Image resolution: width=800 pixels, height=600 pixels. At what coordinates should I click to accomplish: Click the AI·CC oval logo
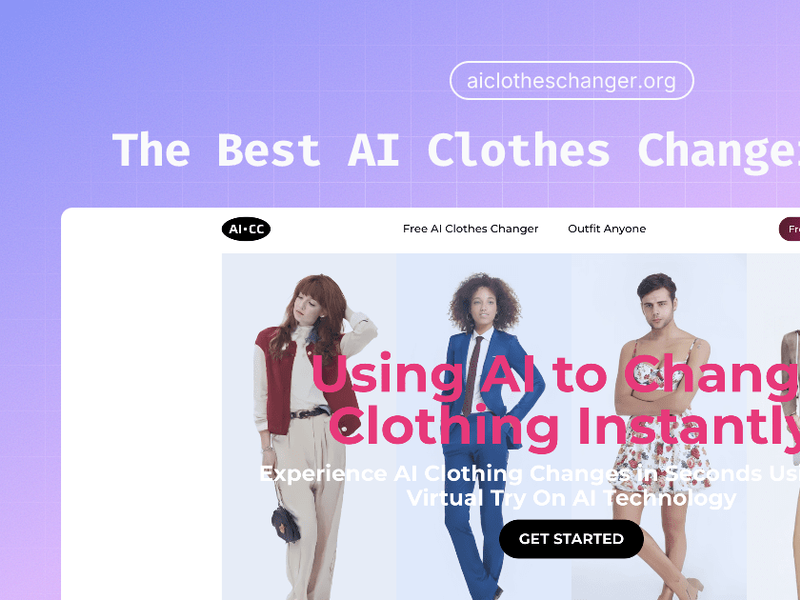pos(246,229)
